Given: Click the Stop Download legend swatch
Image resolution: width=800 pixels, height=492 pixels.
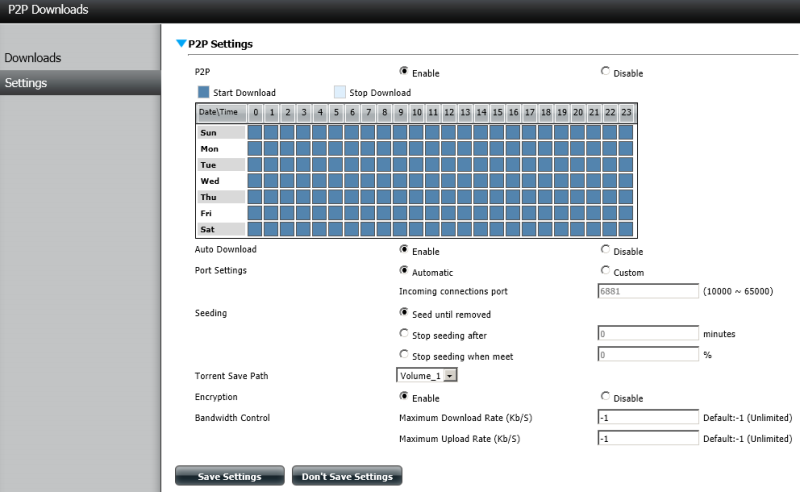Looking at the screenshot, I should 339,92.
